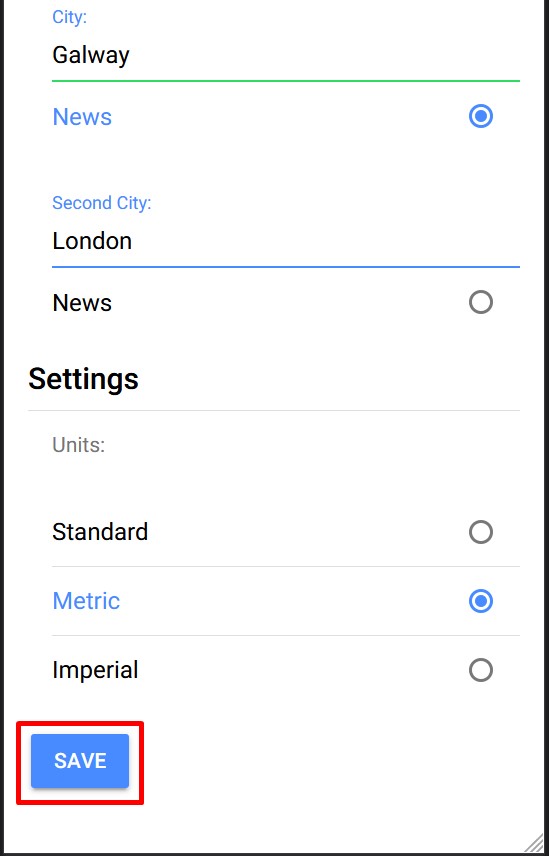The width and height of the screenshot is (549, 856).
Task: Click the SAVE button
Action: [x=80, y=761]
